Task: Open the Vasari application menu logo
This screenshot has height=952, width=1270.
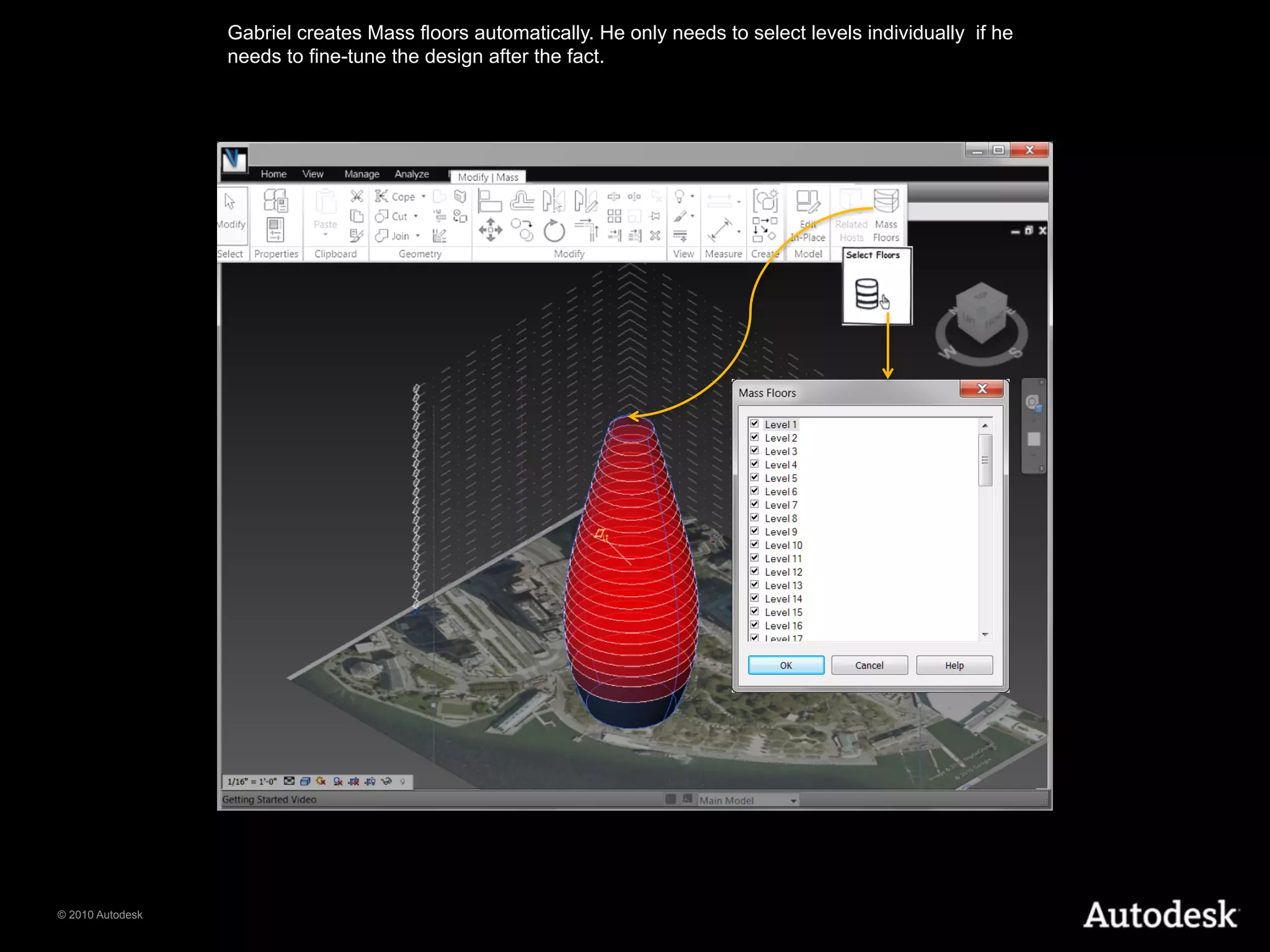Action: (x=234, y=160)
